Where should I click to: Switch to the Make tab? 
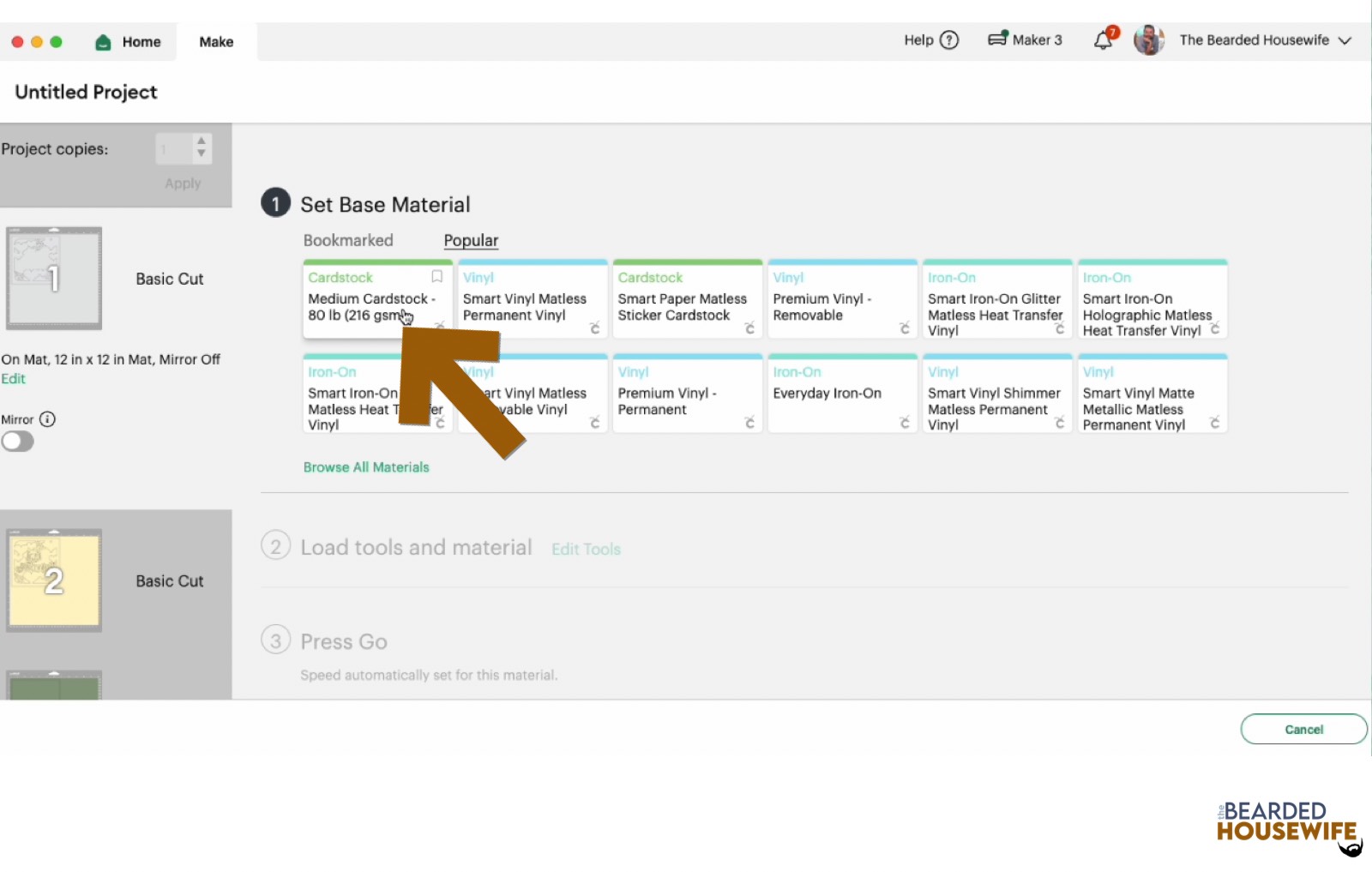pos(215,41)
